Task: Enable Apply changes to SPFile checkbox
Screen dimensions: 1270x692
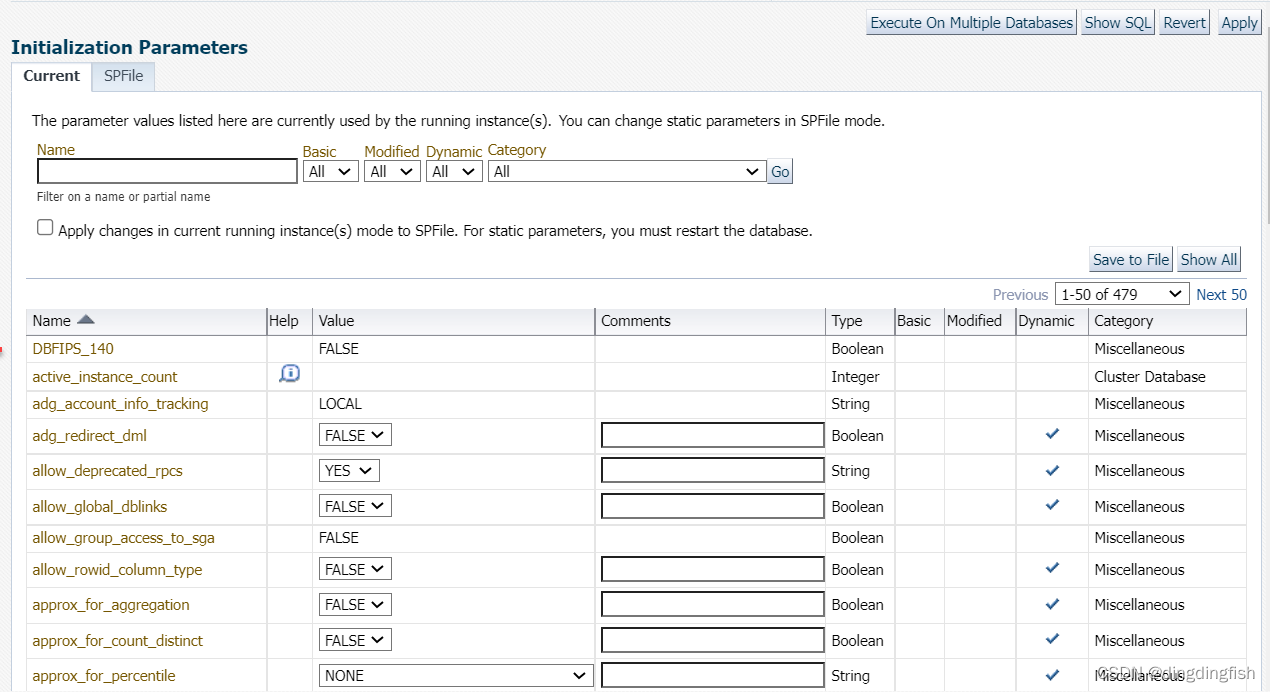Action: [45, 228]
